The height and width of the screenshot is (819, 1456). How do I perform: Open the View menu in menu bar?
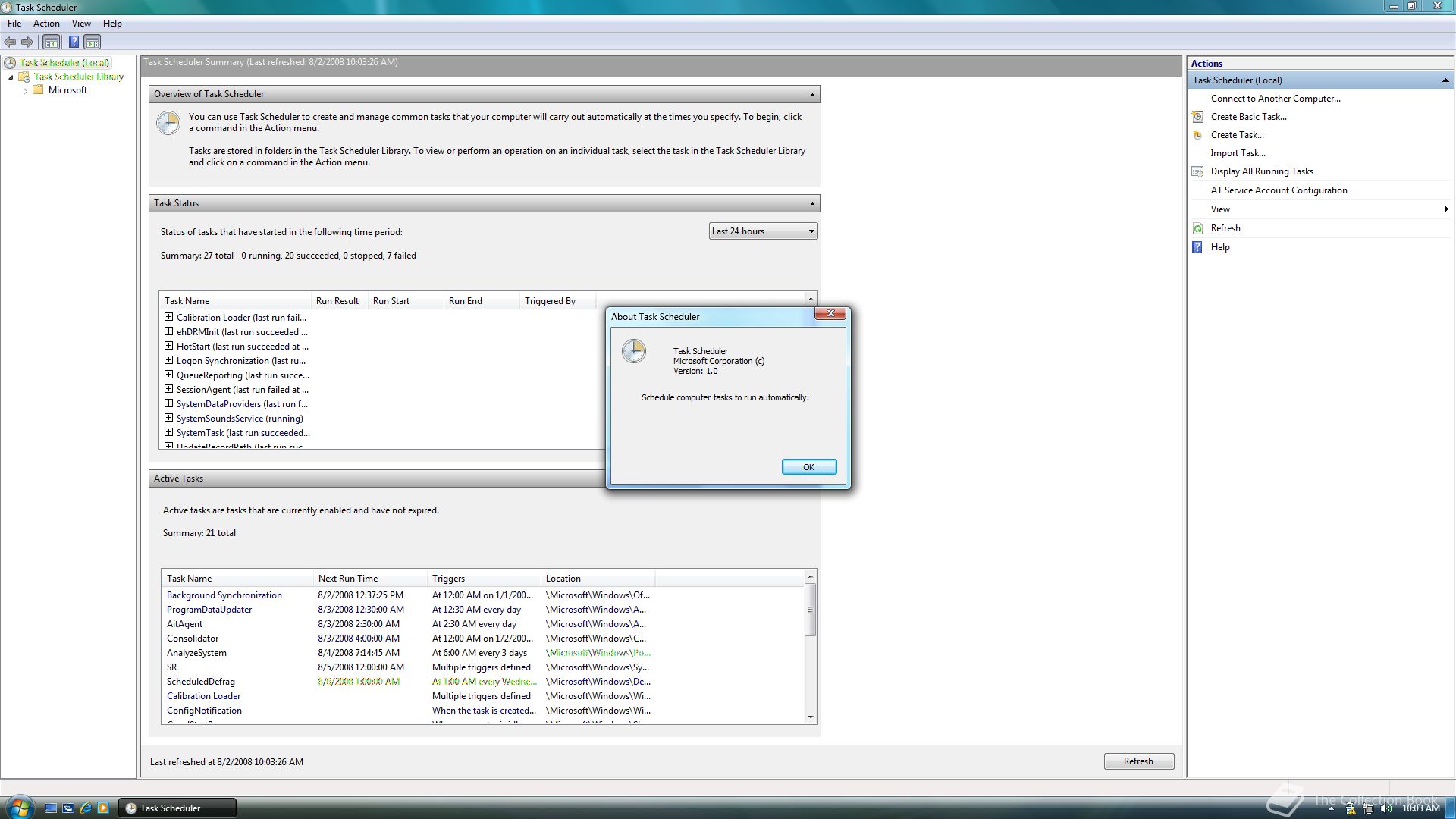coord(81,24)
